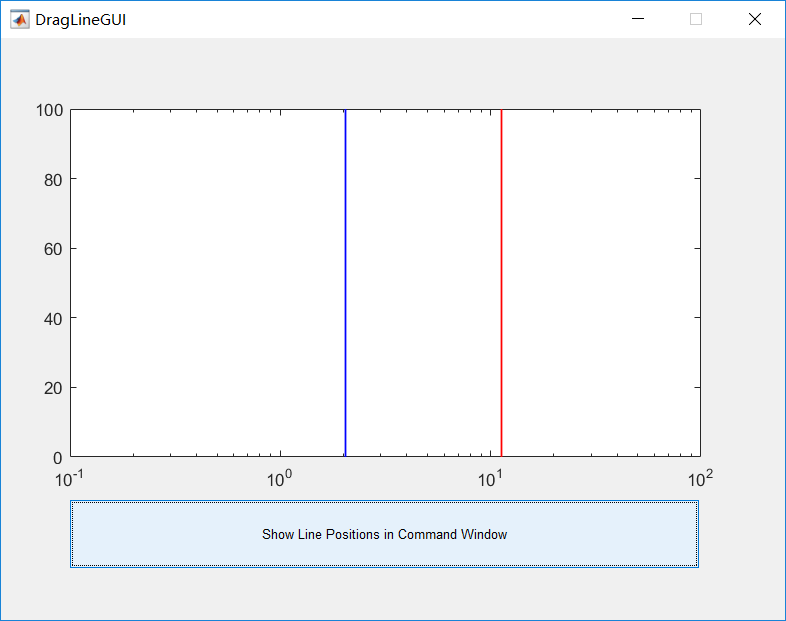Close the DragLineGUI window
Screen dimensions: 786x621
754,19
